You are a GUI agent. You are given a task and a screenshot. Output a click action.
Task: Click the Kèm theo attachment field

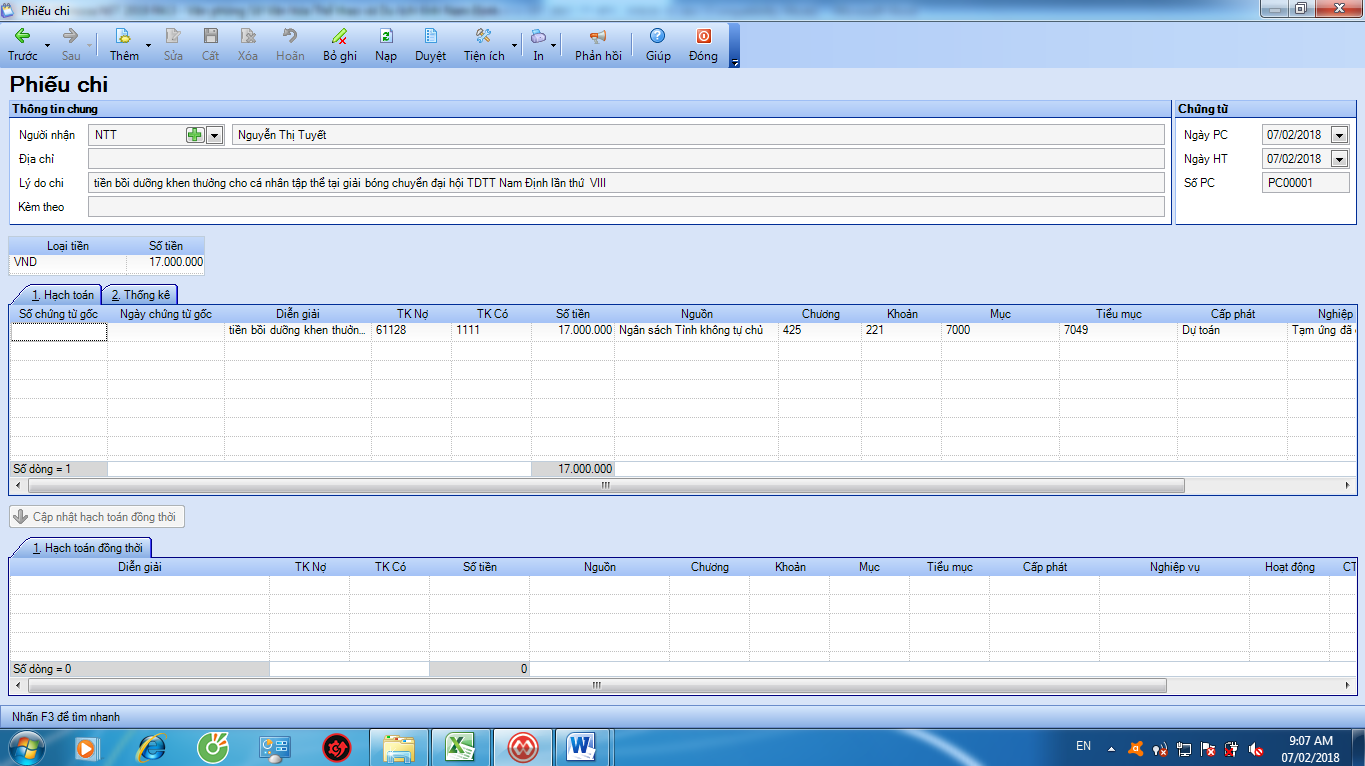point(626,207)
